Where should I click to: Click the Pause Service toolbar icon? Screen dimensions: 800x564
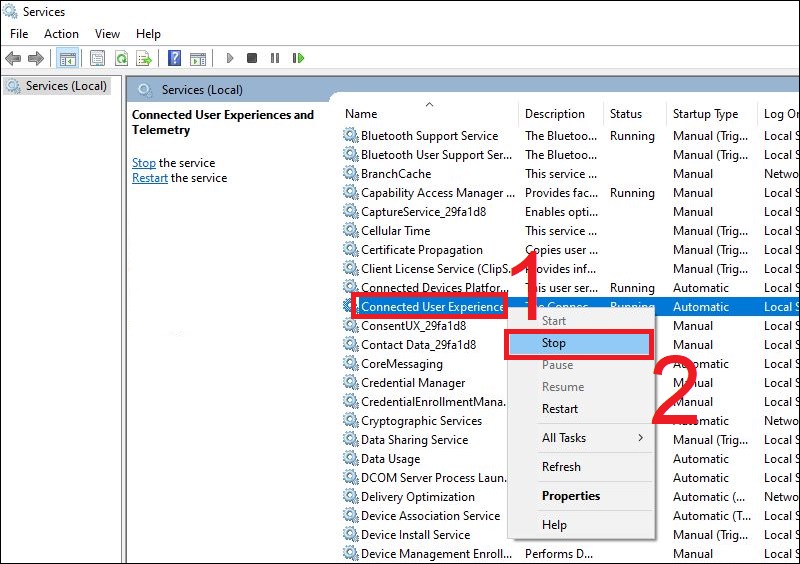pyautogui.click(x=275, y=58)
